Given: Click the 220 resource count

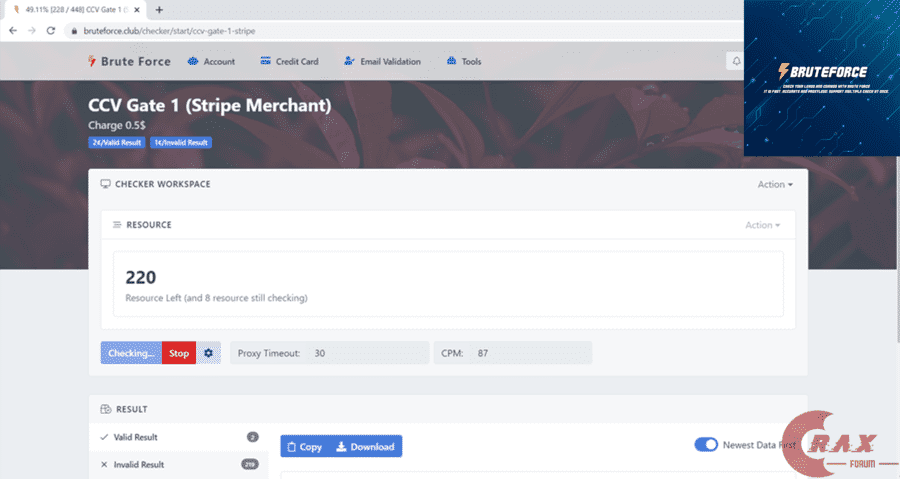Looking at the screenshot, I should 141,277.
